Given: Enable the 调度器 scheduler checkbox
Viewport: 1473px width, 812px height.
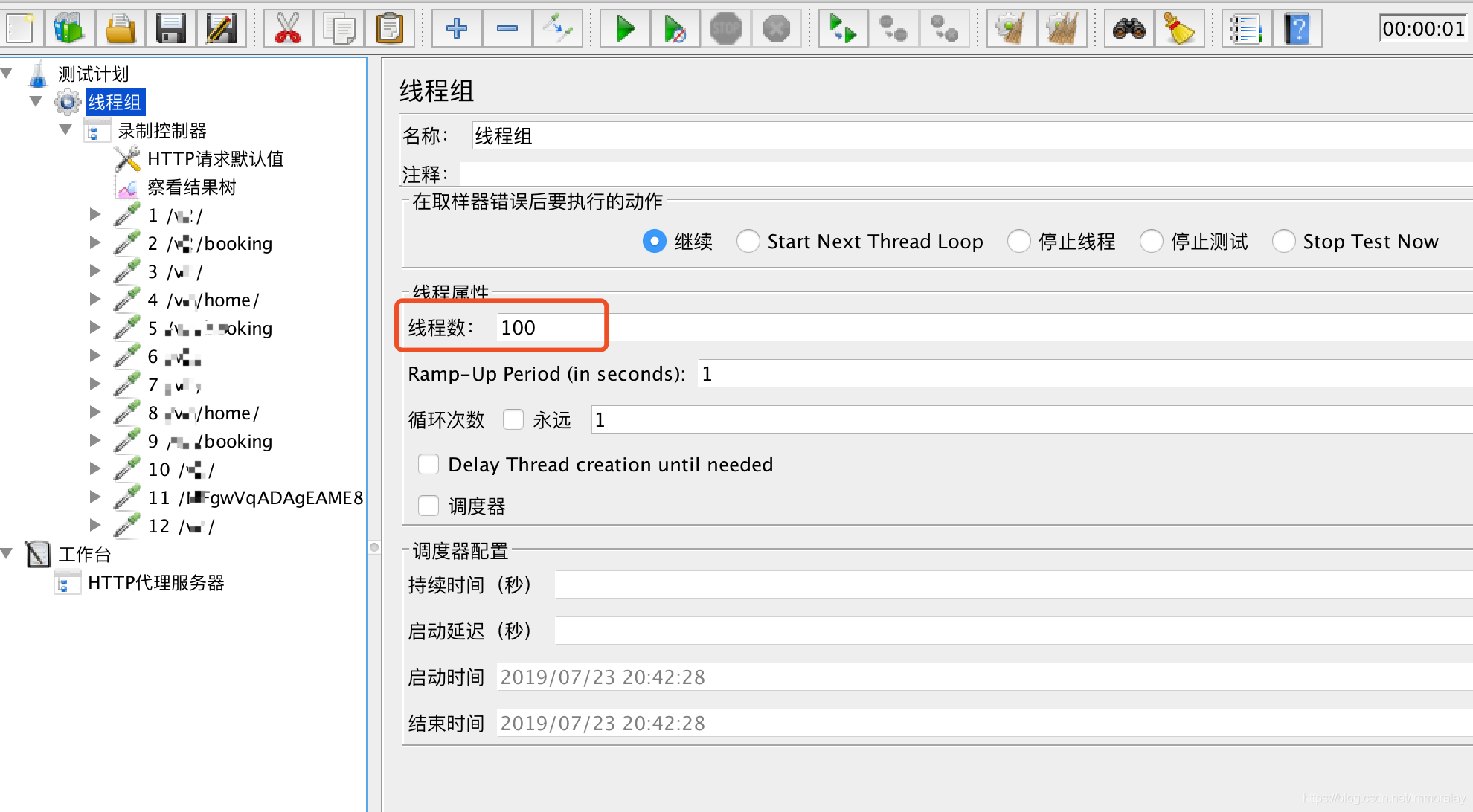Looking at the screenshot, I should (429, 506).
